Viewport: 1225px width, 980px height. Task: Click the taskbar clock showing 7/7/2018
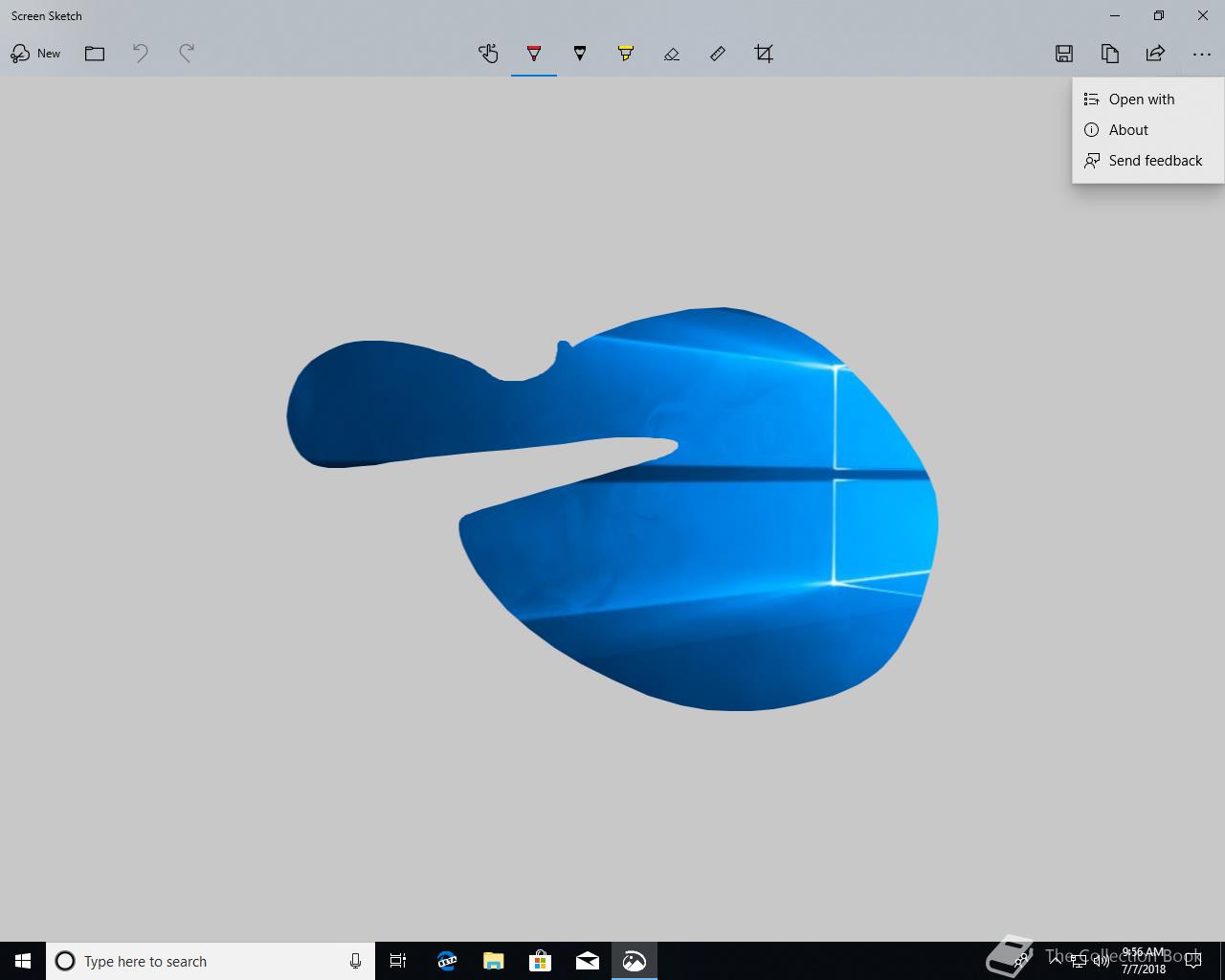click(1145, 961)
